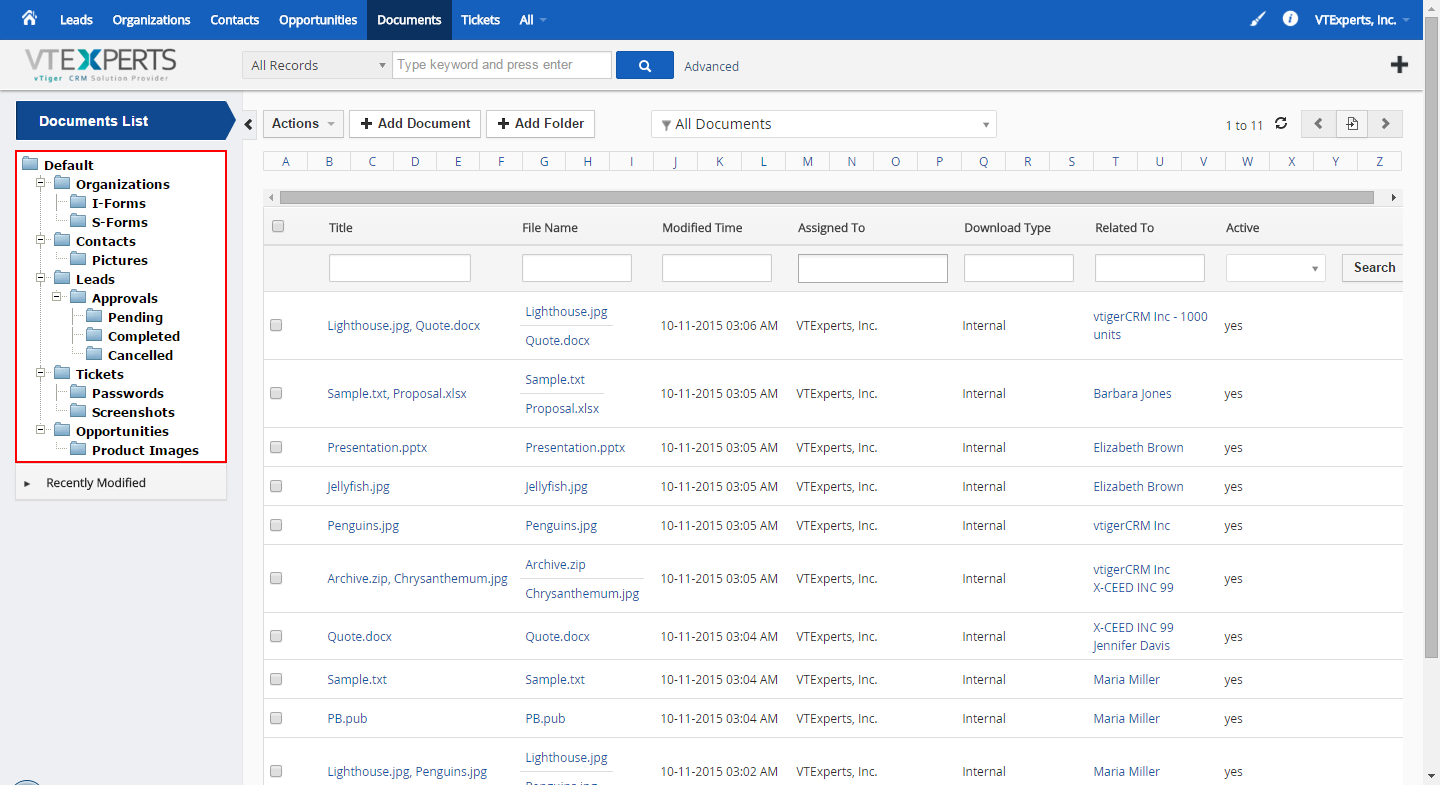1440x785 pixels.
Task: Check the Jellyfish.jpg row
Action: (x=276, y=486)
